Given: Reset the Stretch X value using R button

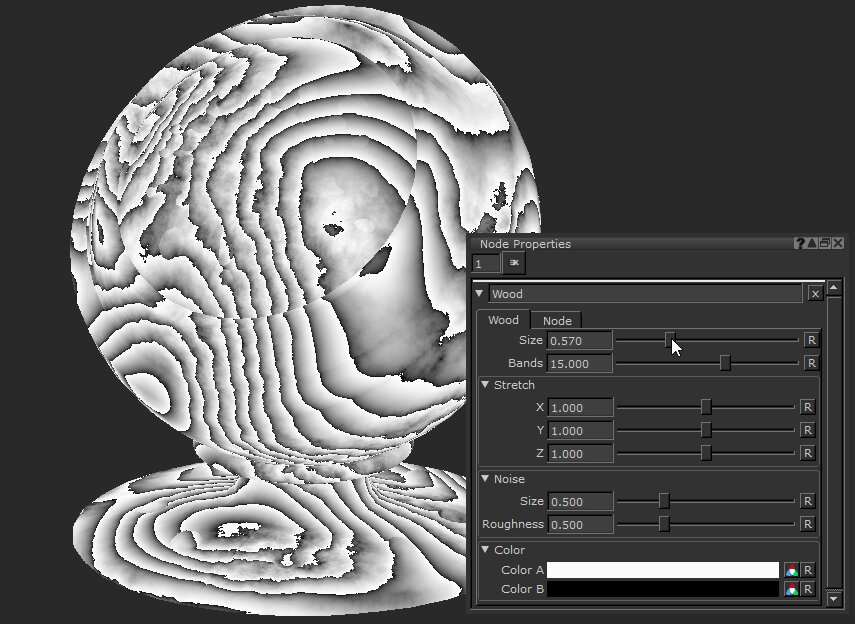Looking at the screenshot, I should pyautogui.click(x=808, y=407).
